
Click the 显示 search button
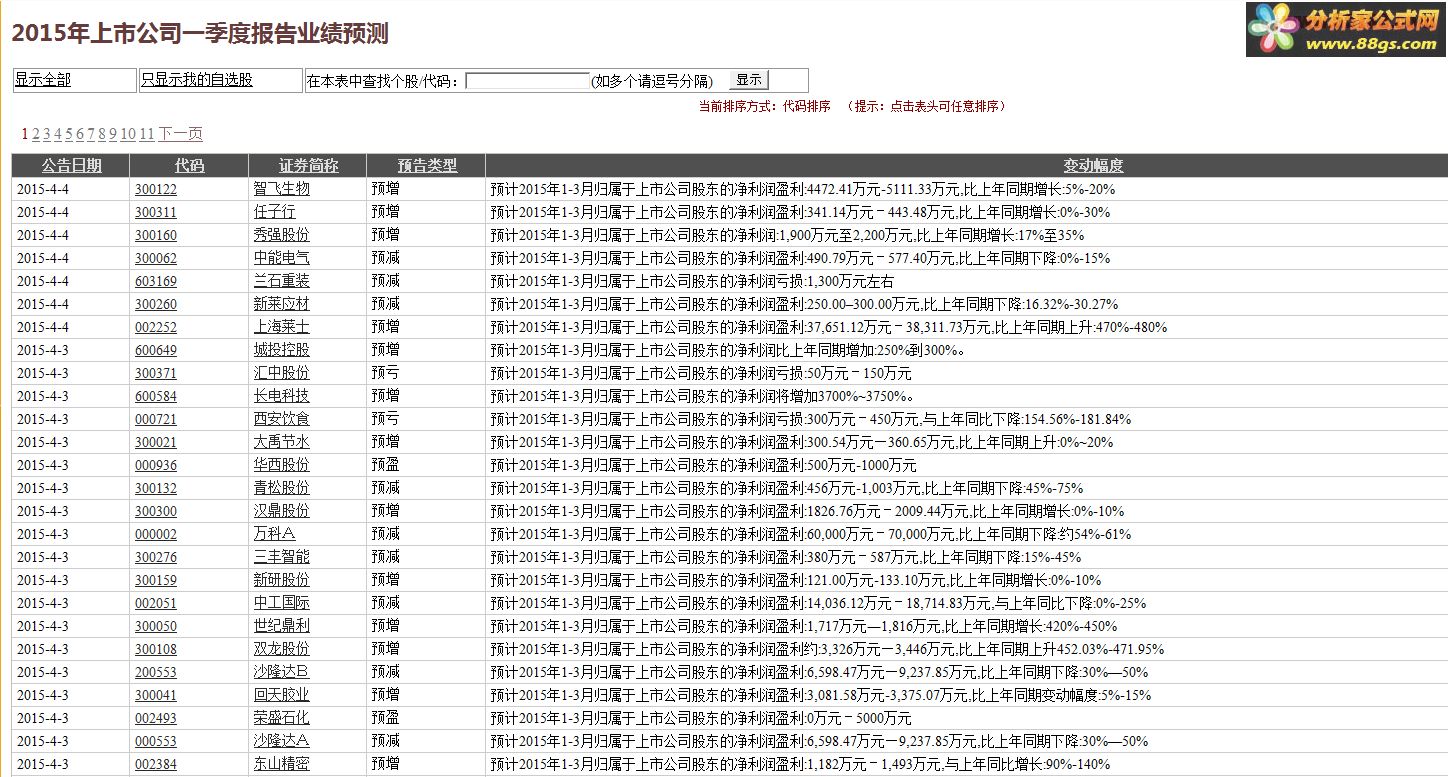coord(749,81)
